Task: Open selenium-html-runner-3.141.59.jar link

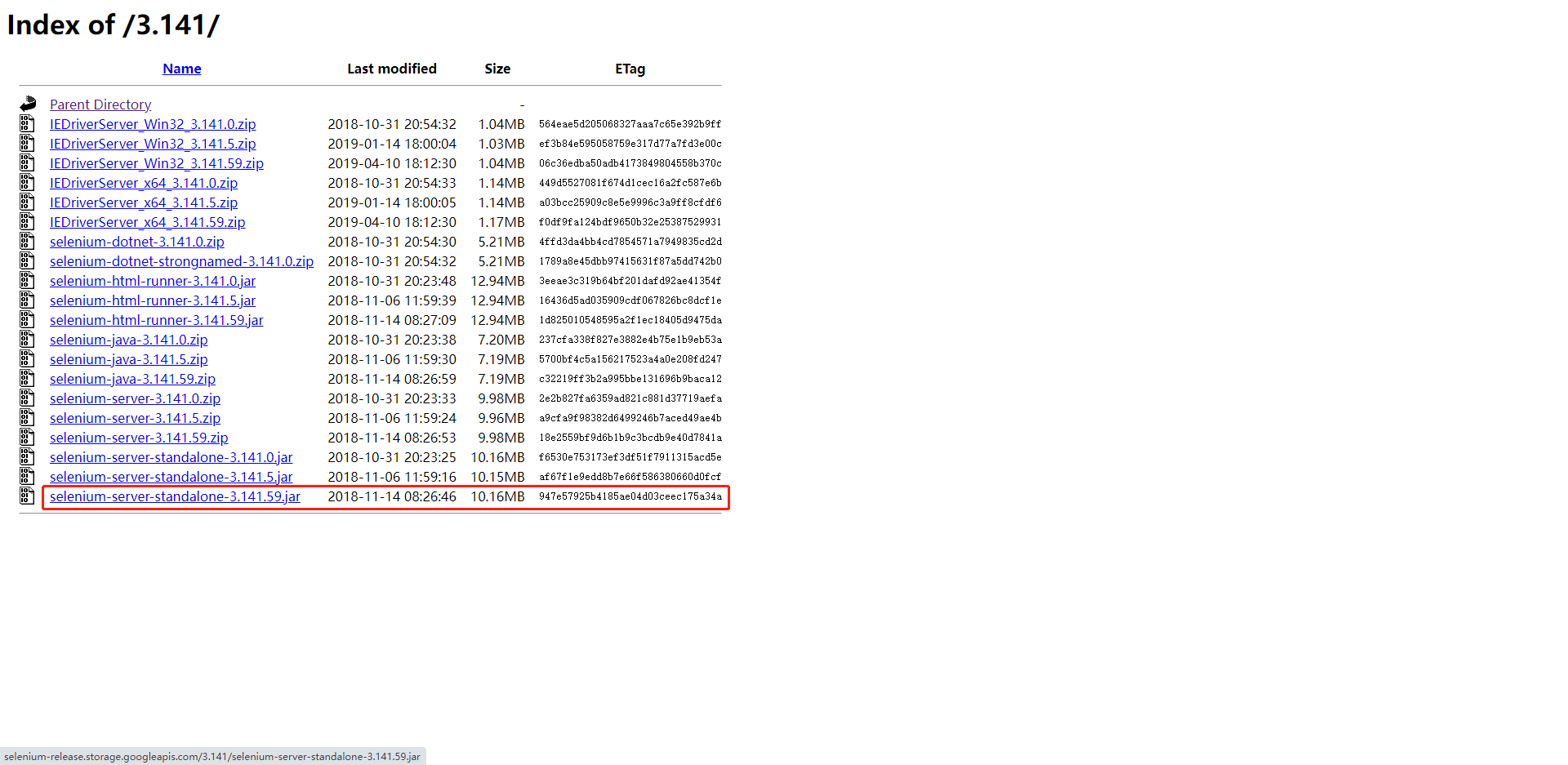Action: 157,320
